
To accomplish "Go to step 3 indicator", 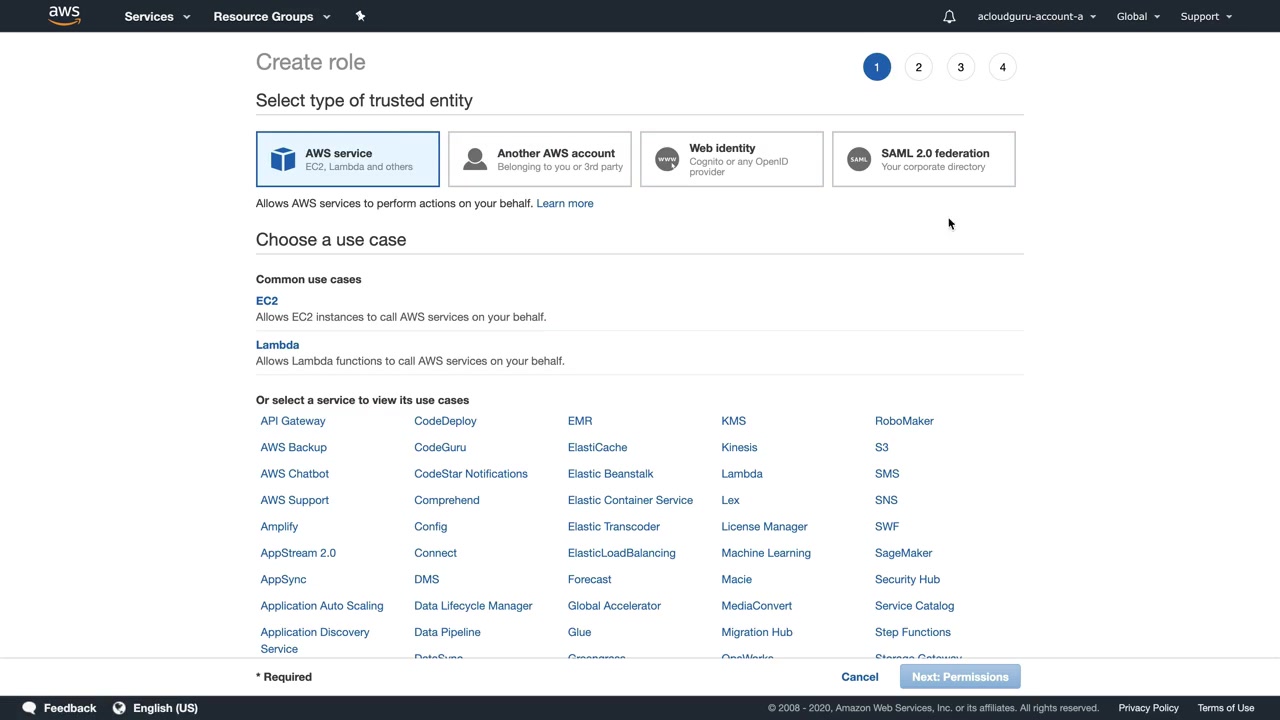I will click(x=960, y=67).
